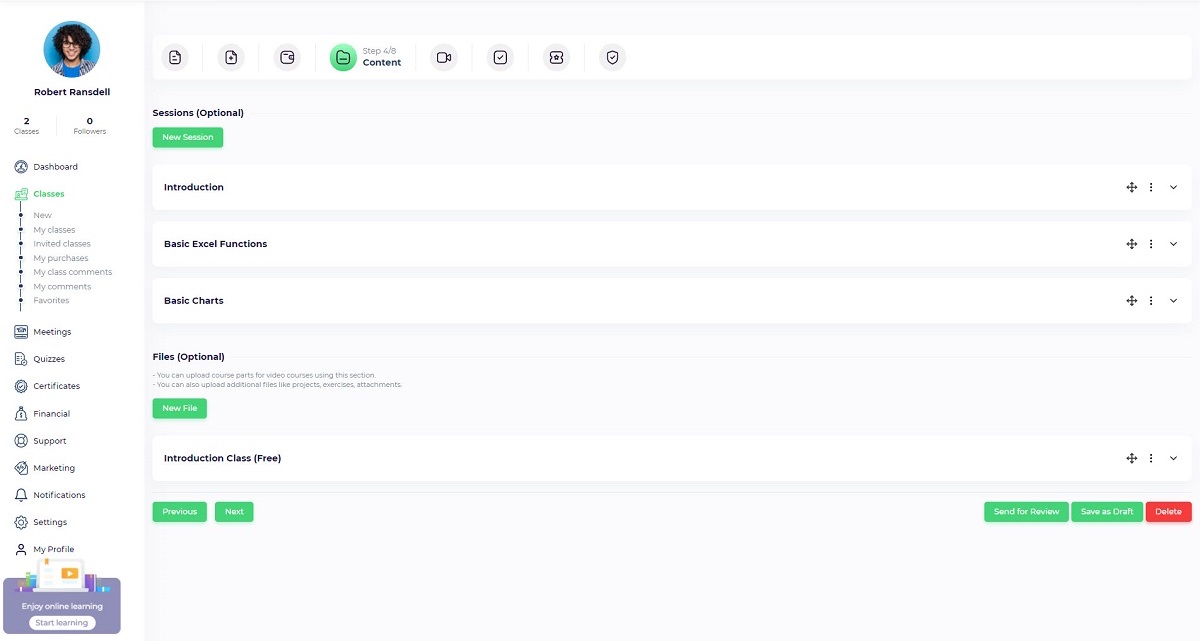Expand the Introduction session panel

point(1174,188)
